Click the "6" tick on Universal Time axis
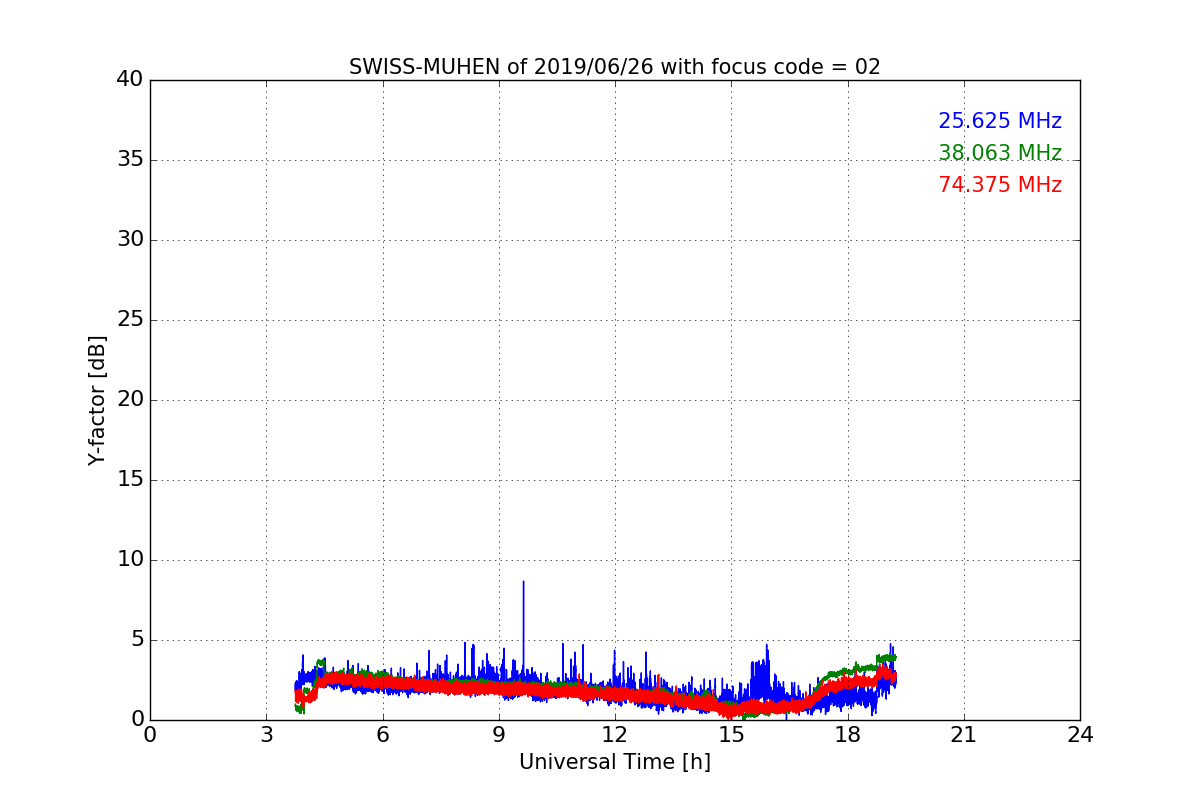 [383, 735]
